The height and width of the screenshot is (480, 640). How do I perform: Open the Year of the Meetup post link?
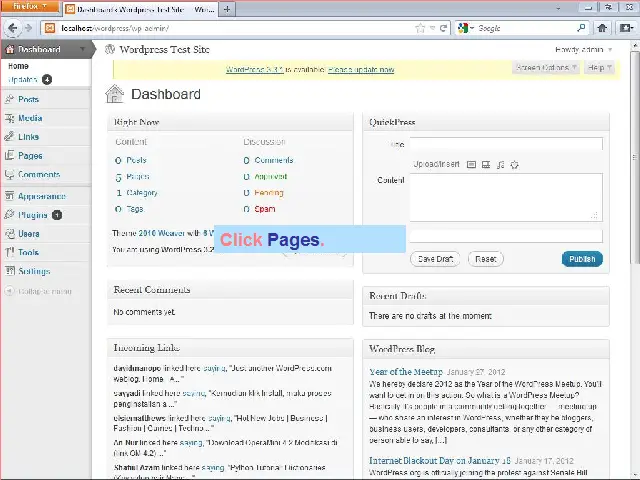coord(406,372)
